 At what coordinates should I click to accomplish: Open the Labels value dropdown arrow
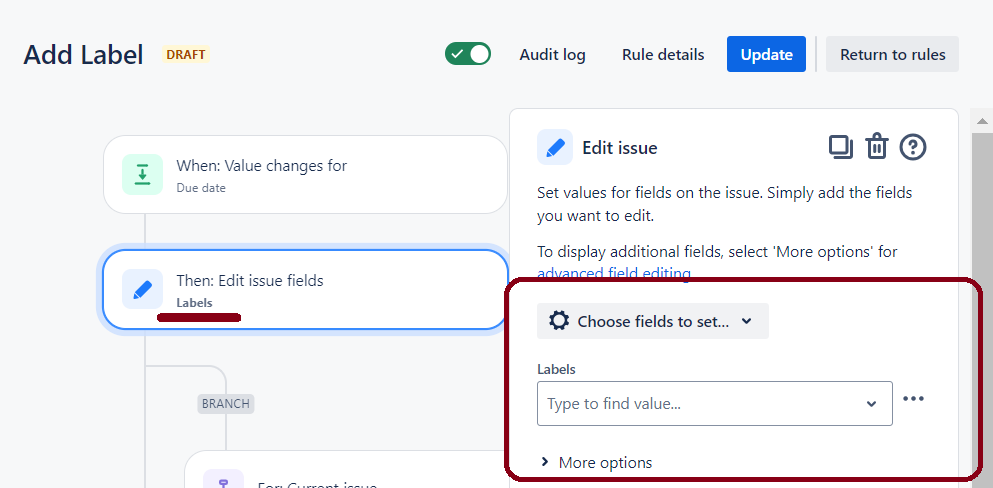[870, 404]
